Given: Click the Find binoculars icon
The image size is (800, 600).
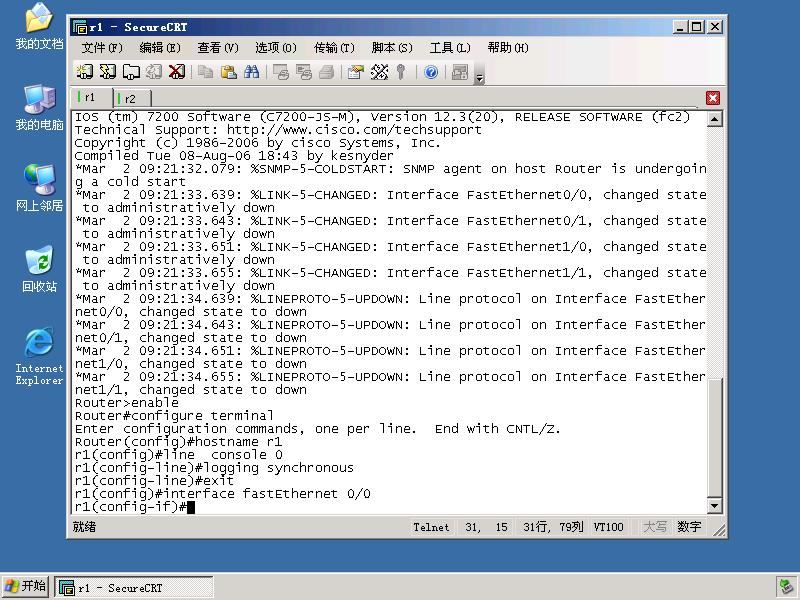Looking at the screenshot, I should click(x=252, y=72).
